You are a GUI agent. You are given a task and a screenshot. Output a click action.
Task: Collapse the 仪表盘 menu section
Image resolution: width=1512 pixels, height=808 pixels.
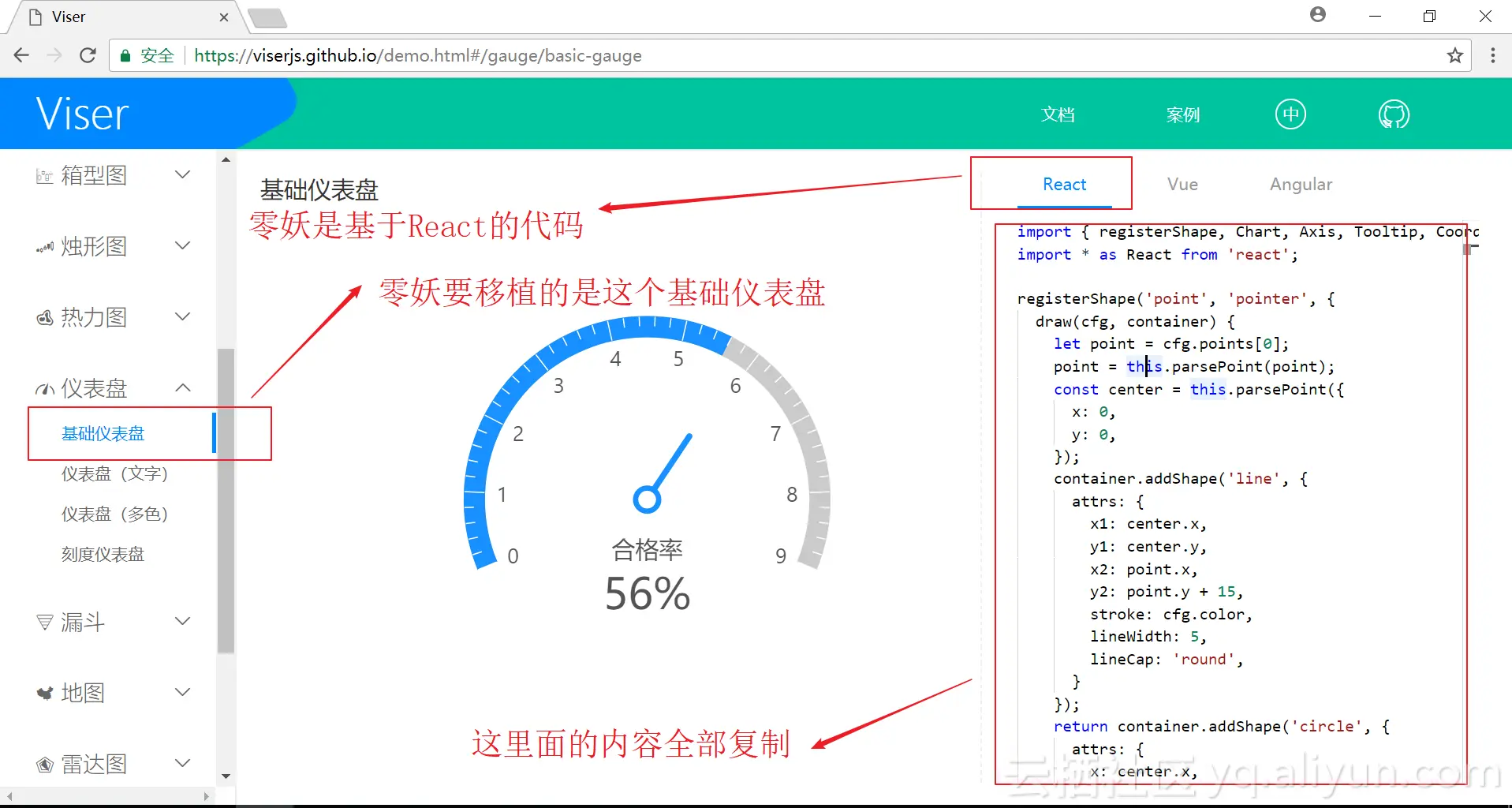coord(182,387)
